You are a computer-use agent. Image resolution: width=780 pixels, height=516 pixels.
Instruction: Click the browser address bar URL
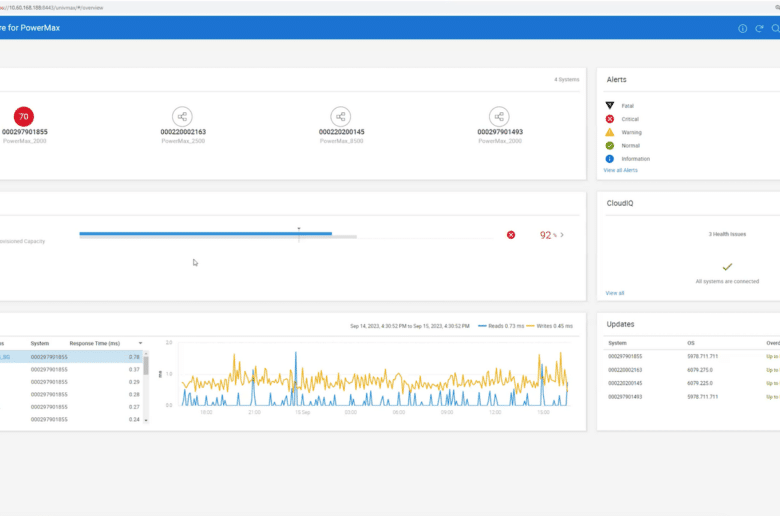[x=52, y=7]
